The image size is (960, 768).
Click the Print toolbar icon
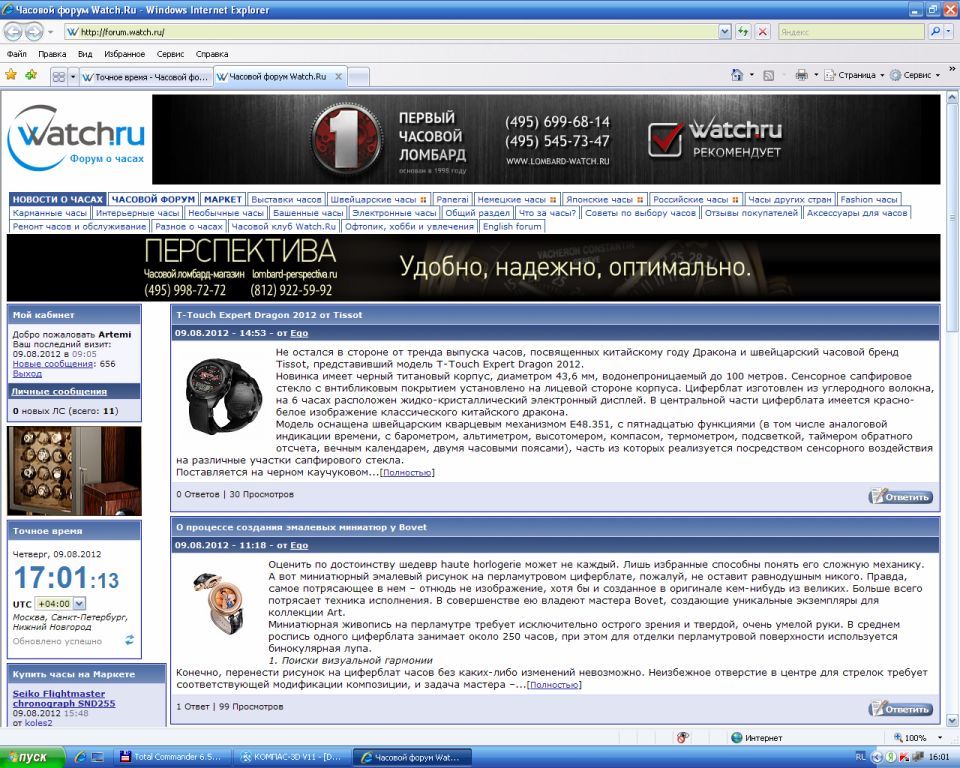click(x=801, y=75)
